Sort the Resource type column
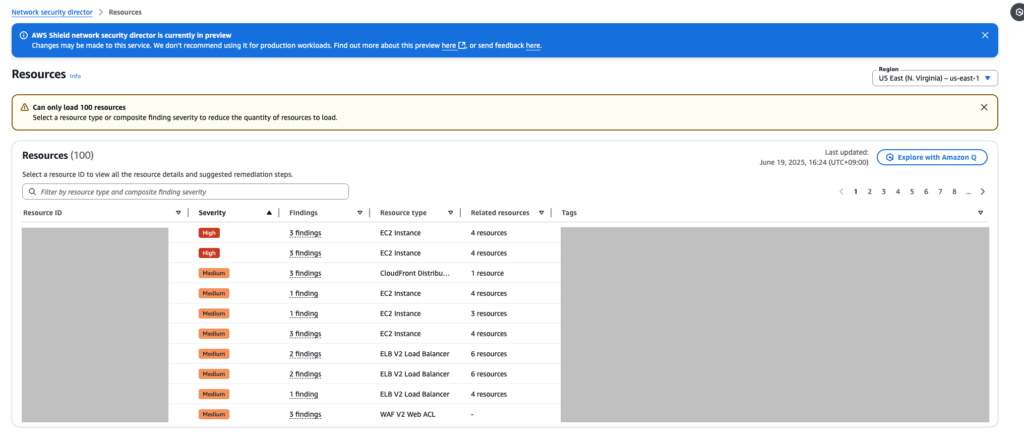This screenshot has width=1024, height=446. tap(450, 213)
